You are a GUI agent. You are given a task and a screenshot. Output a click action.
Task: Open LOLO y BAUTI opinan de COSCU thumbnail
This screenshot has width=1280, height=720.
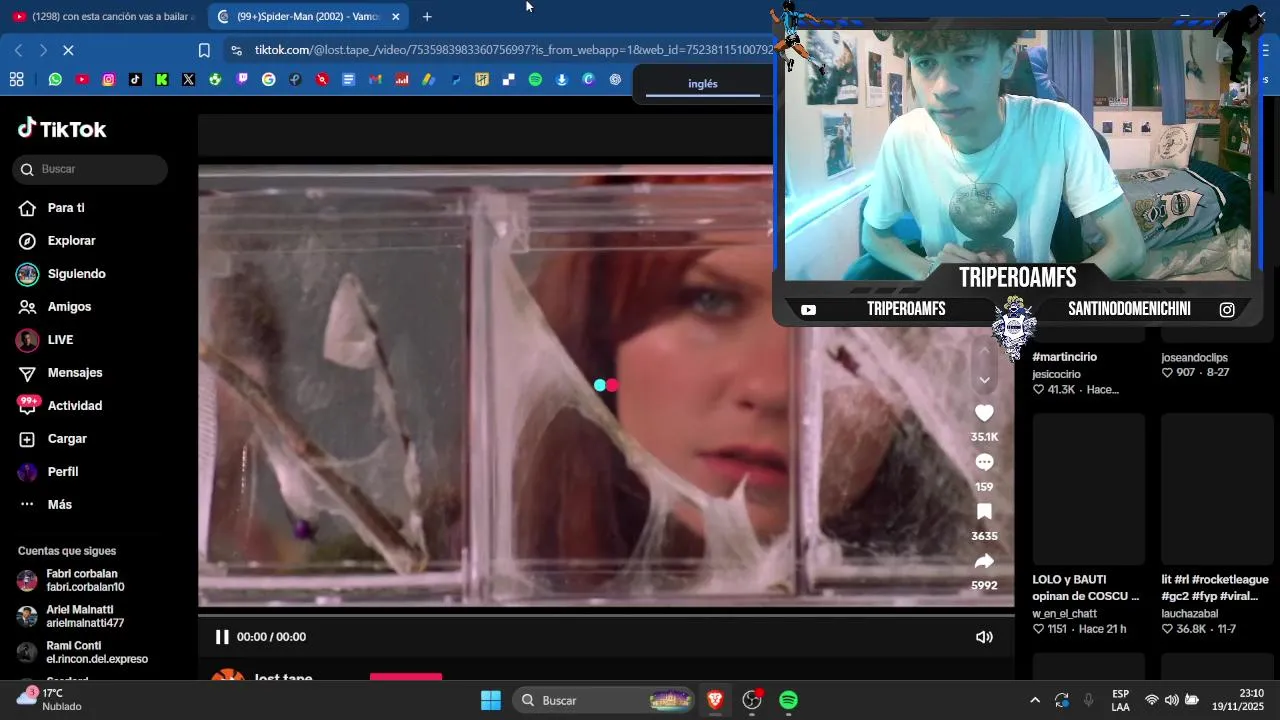[1088, 490]
